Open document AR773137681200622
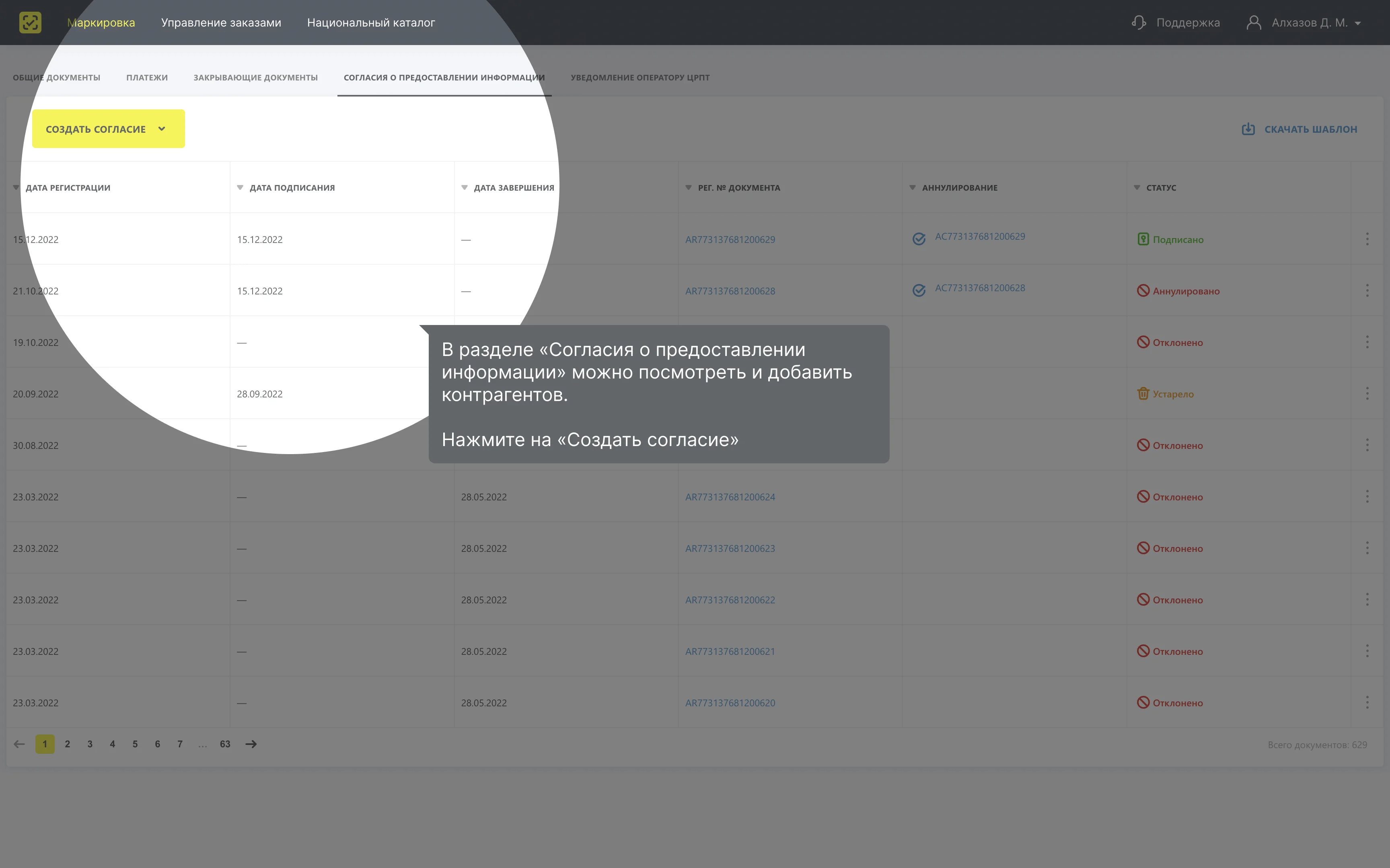The width and height of the screenshot is (1390, 868). [730, 600]
